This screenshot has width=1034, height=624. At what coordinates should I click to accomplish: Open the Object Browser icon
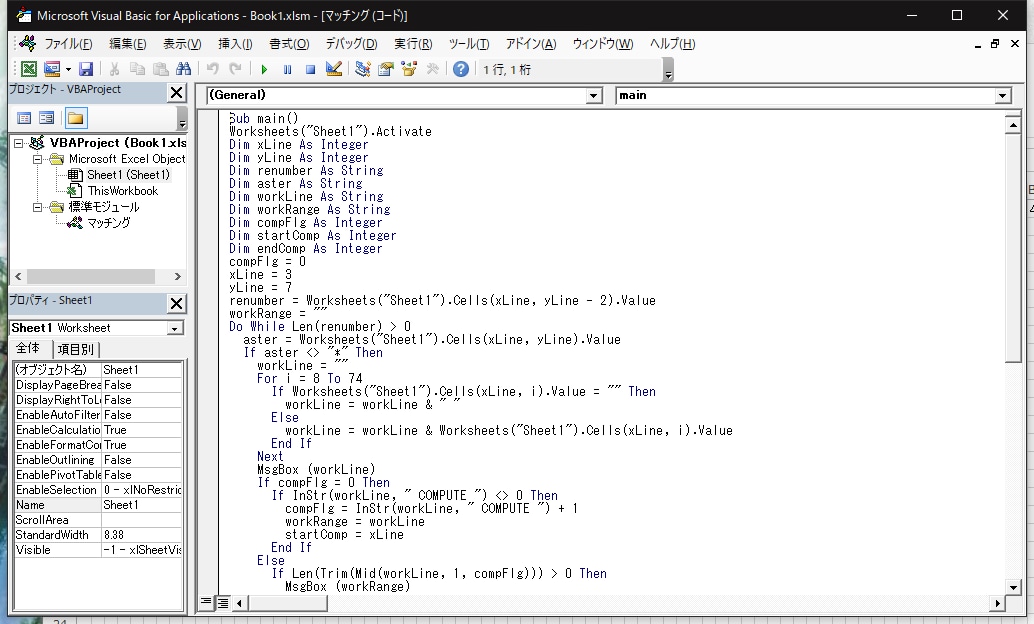click(409, 69)
